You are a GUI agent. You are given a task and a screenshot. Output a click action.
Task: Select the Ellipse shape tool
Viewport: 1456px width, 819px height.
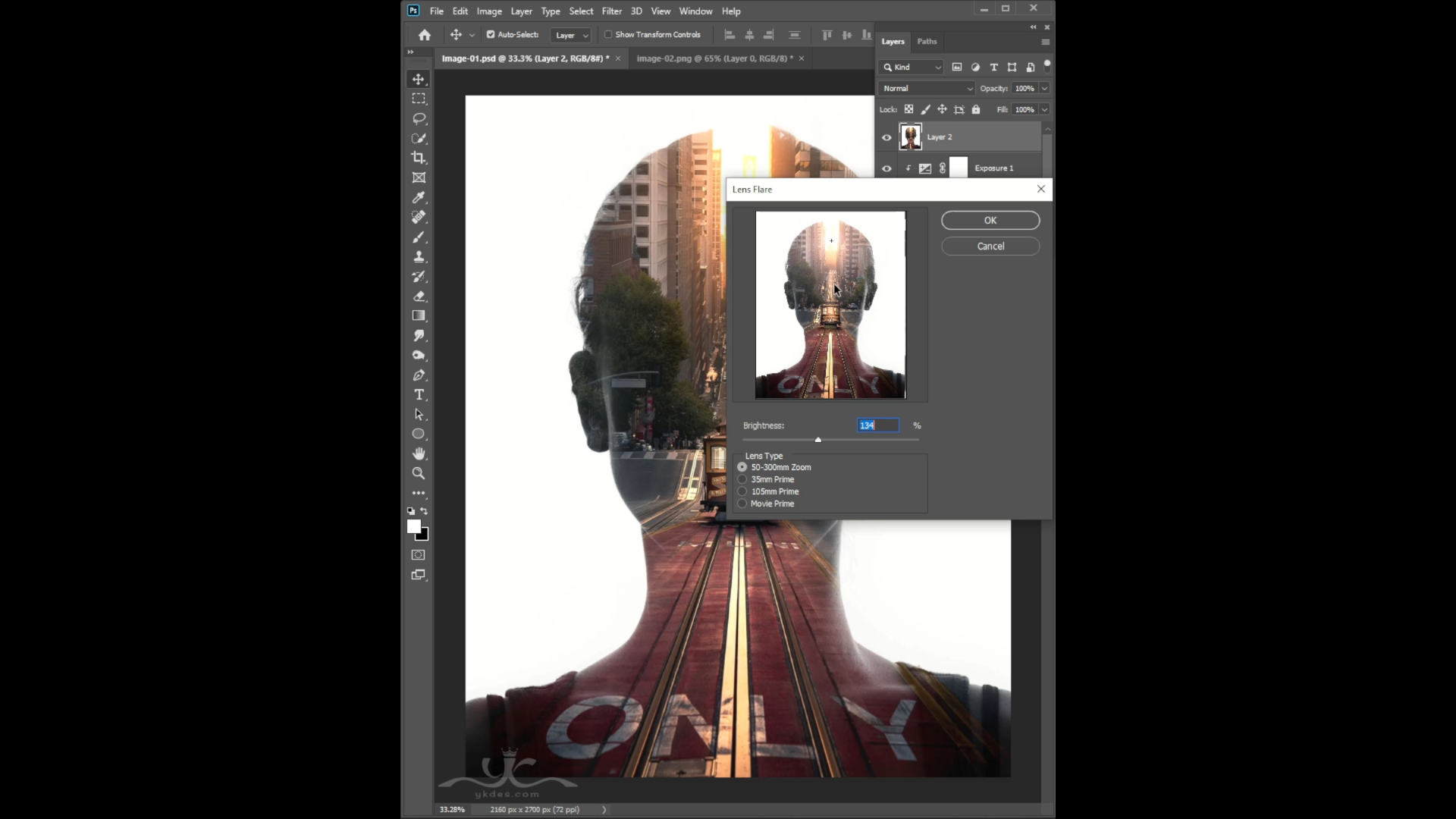419,434
